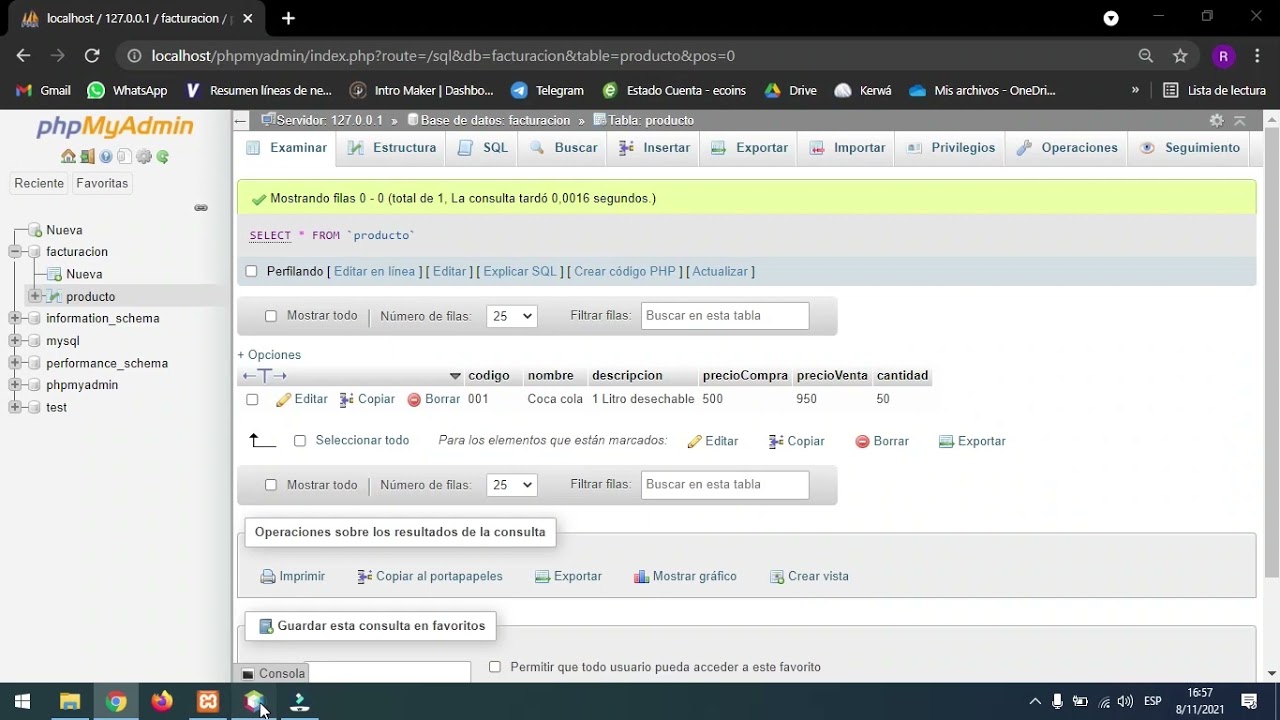Screen dimensions: 1280x720
Task: Enable the Perfilando checkbox
Action: [251, 271]
